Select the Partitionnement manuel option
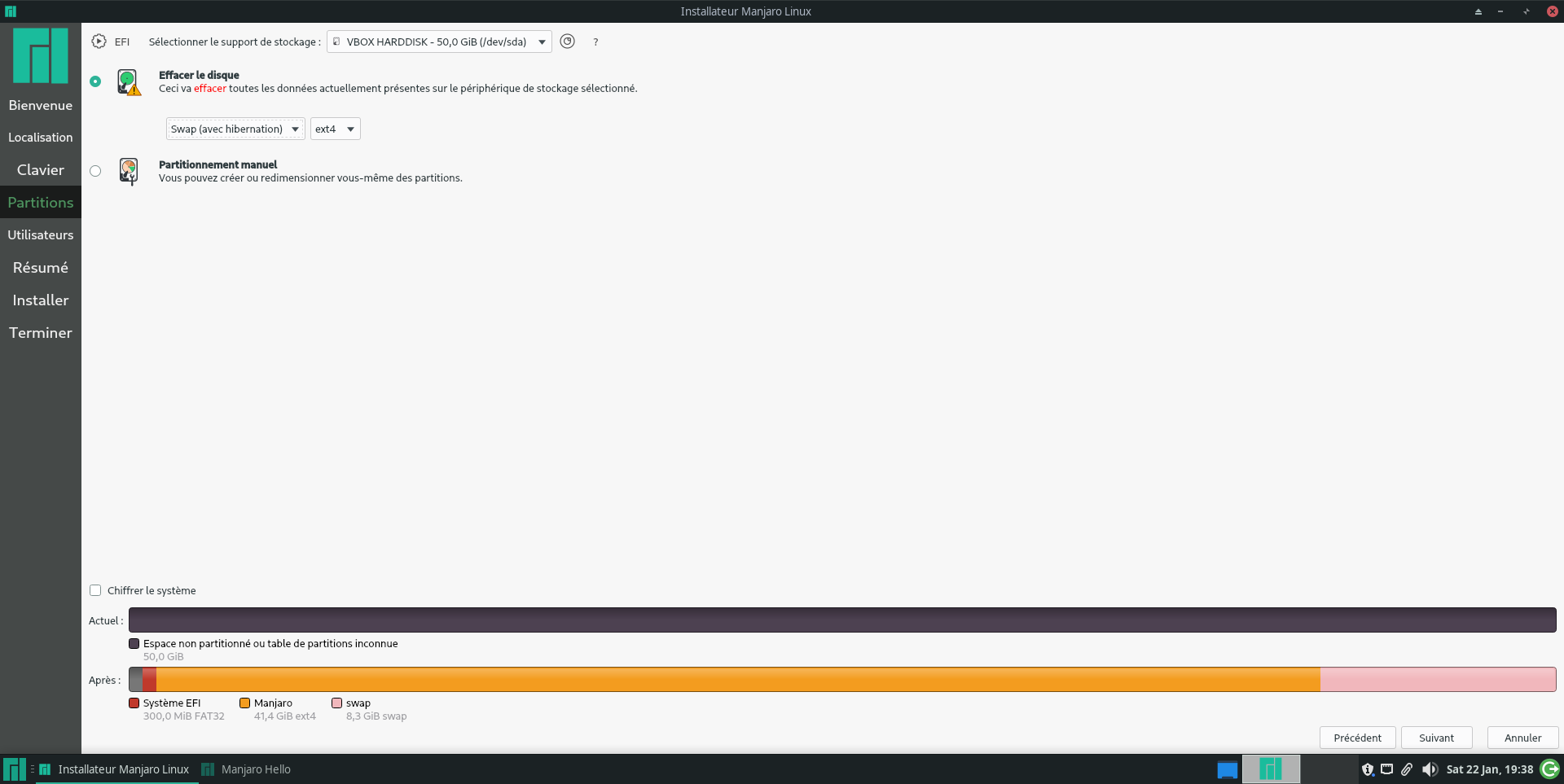1564x784 pixels. tap(95, 171)
